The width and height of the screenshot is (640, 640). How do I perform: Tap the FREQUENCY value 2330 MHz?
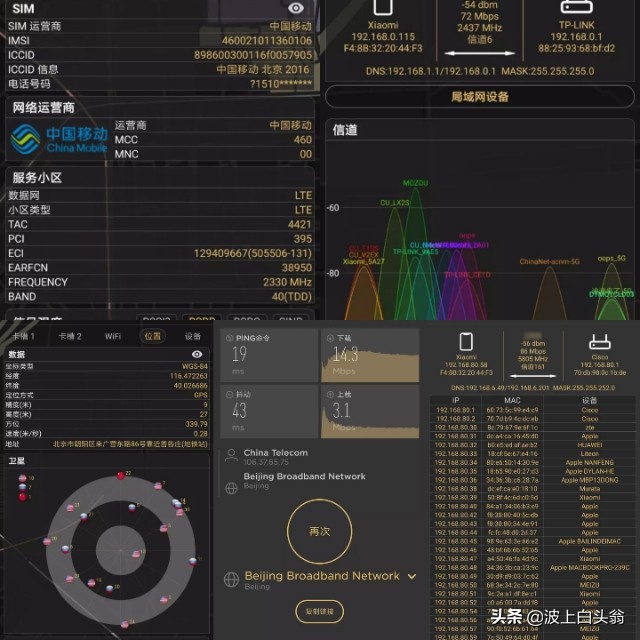pos(287,282)
